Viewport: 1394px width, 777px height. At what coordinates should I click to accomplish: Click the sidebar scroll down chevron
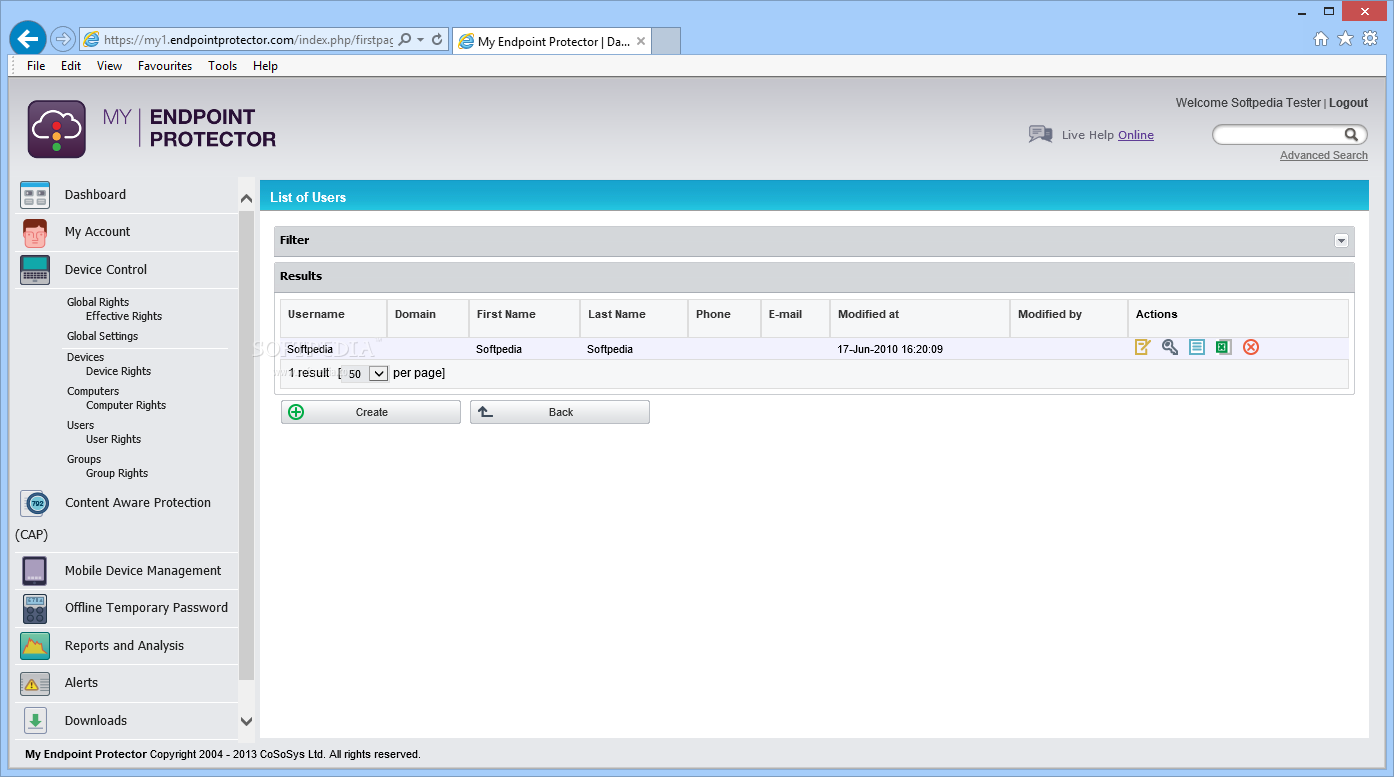[246, 721]
